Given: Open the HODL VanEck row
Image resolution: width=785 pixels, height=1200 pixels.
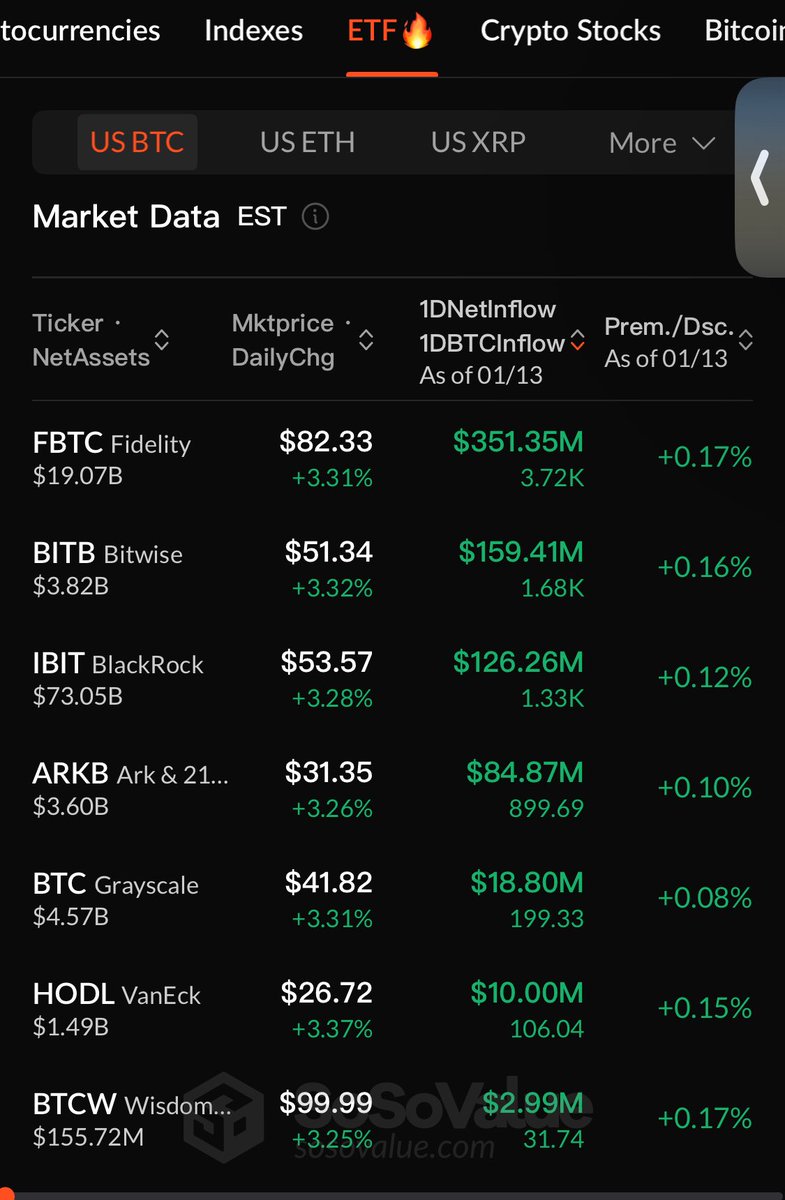Looking at the screenshot, I should point(392,1009).
